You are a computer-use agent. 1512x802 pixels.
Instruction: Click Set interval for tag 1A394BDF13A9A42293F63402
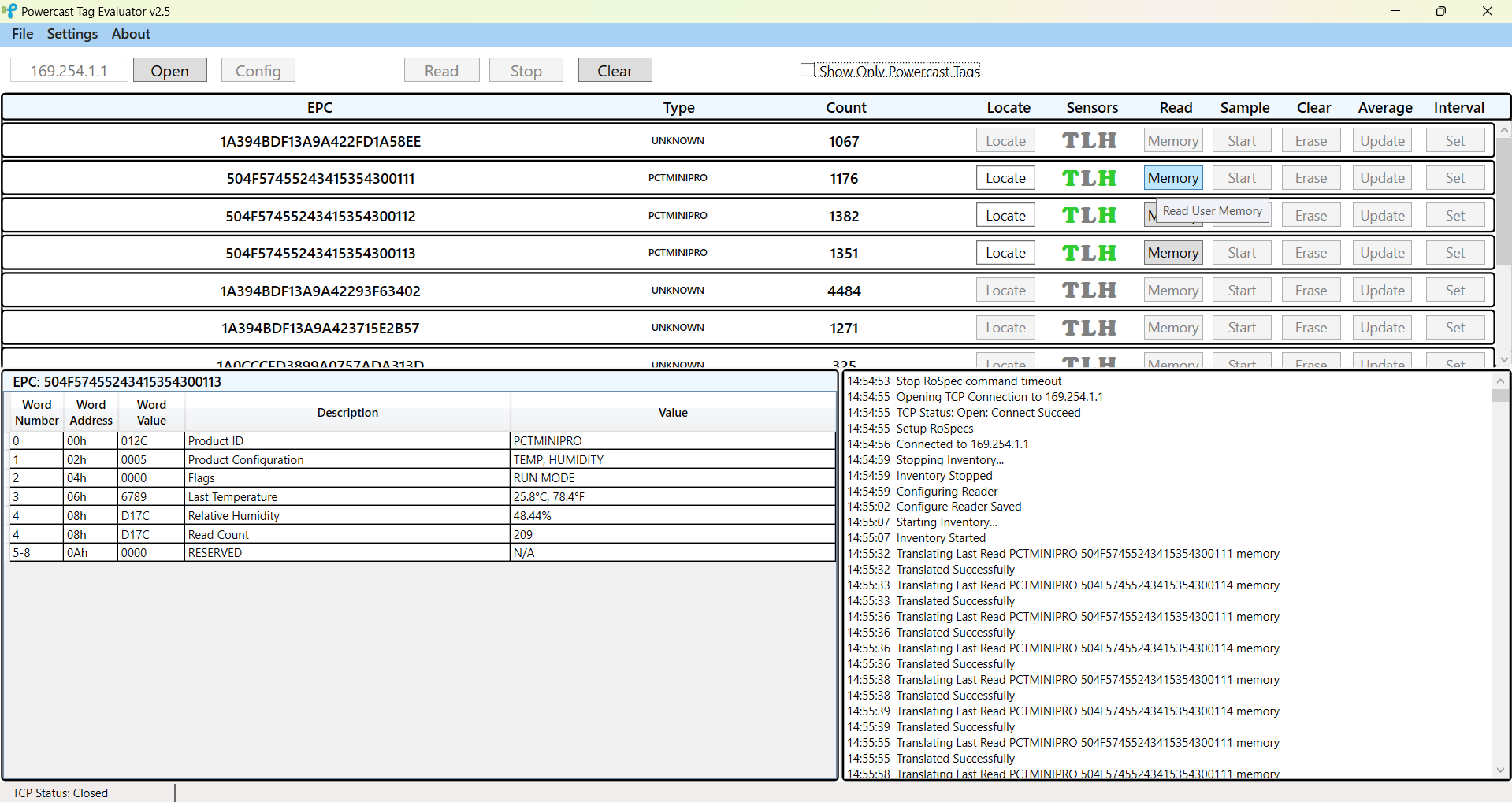1455,290
